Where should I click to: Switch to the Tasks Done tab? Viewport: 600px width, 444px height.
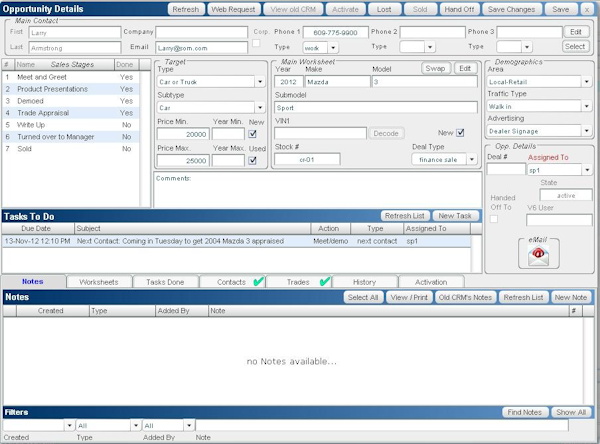coord(165,282)
